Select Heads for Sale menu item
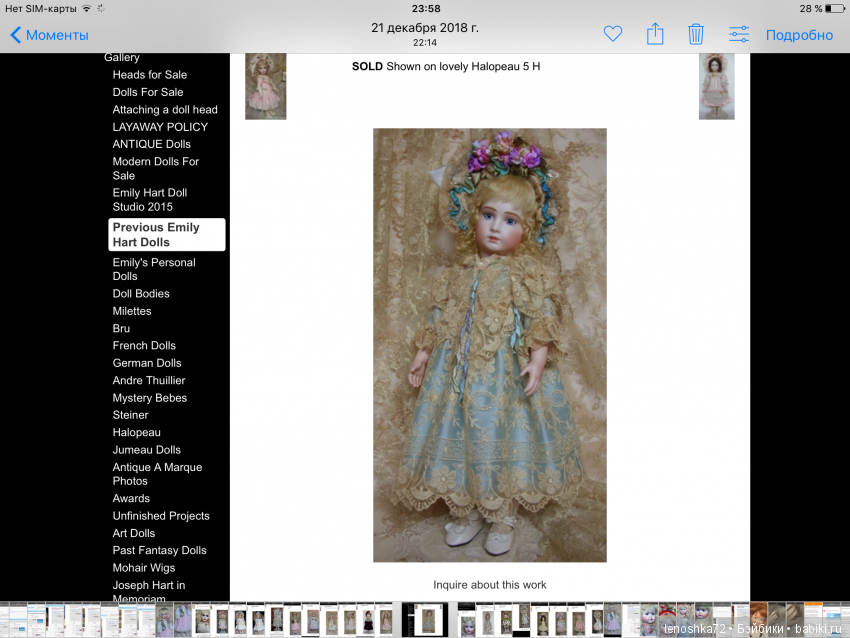850x638 pixels. tap(149, 75)
